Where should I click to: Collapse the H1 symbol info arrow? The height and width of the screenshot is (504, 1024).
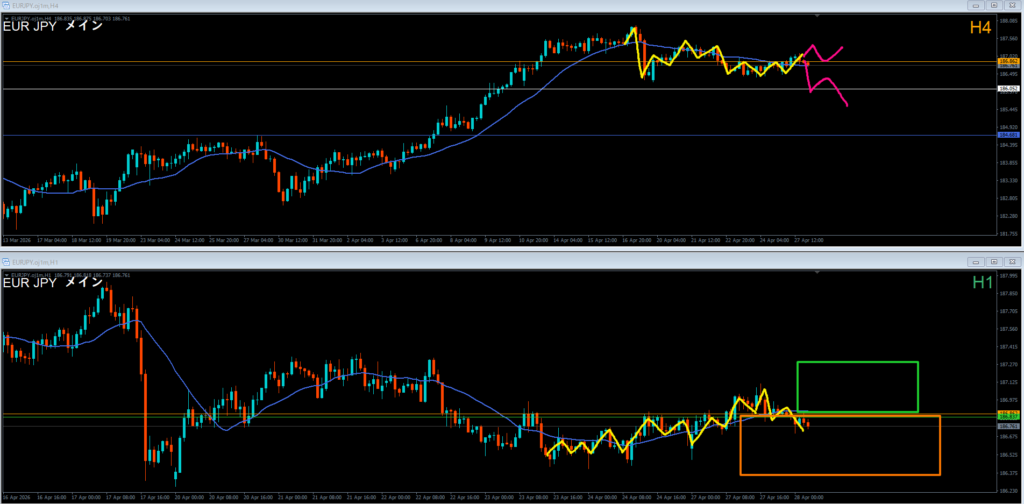point(6,273)
